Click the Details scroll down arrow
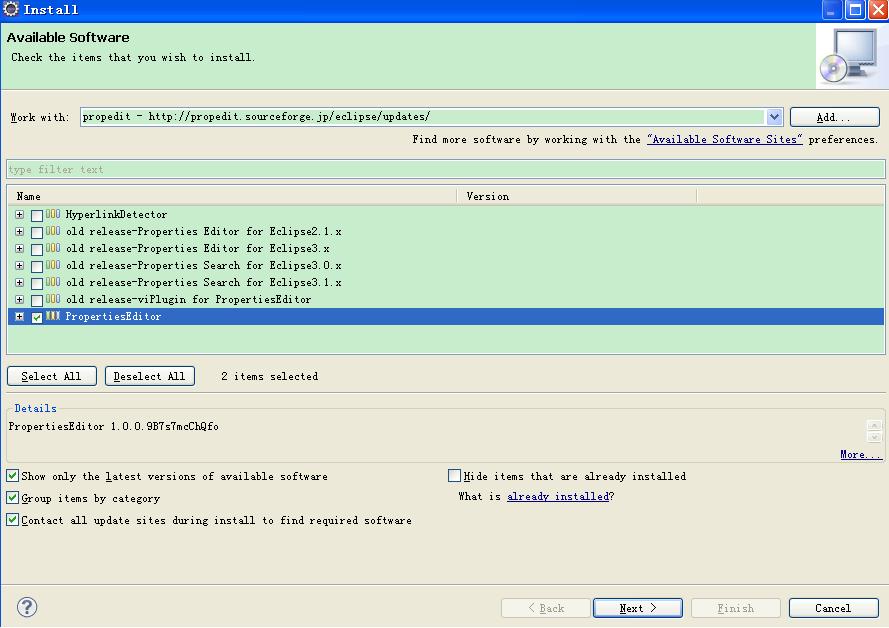 874,437
